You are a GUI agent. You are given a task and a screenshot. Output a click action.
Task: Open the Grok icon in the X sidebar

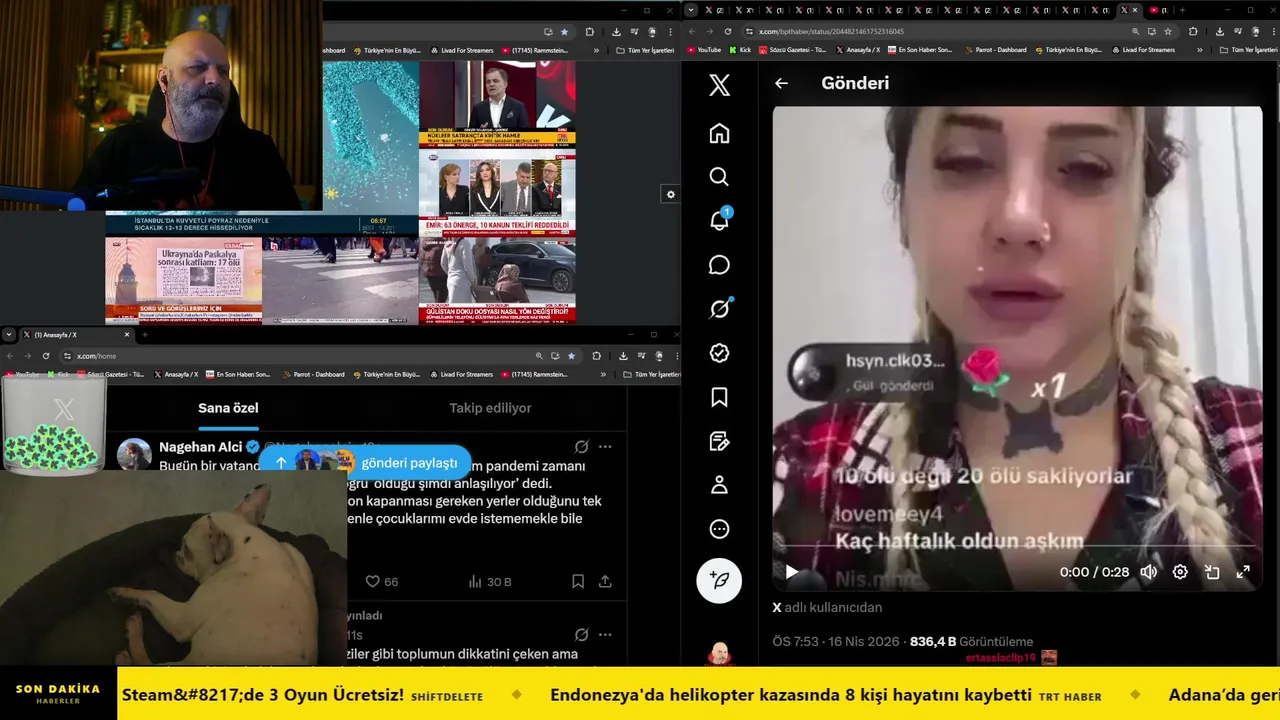719,309
